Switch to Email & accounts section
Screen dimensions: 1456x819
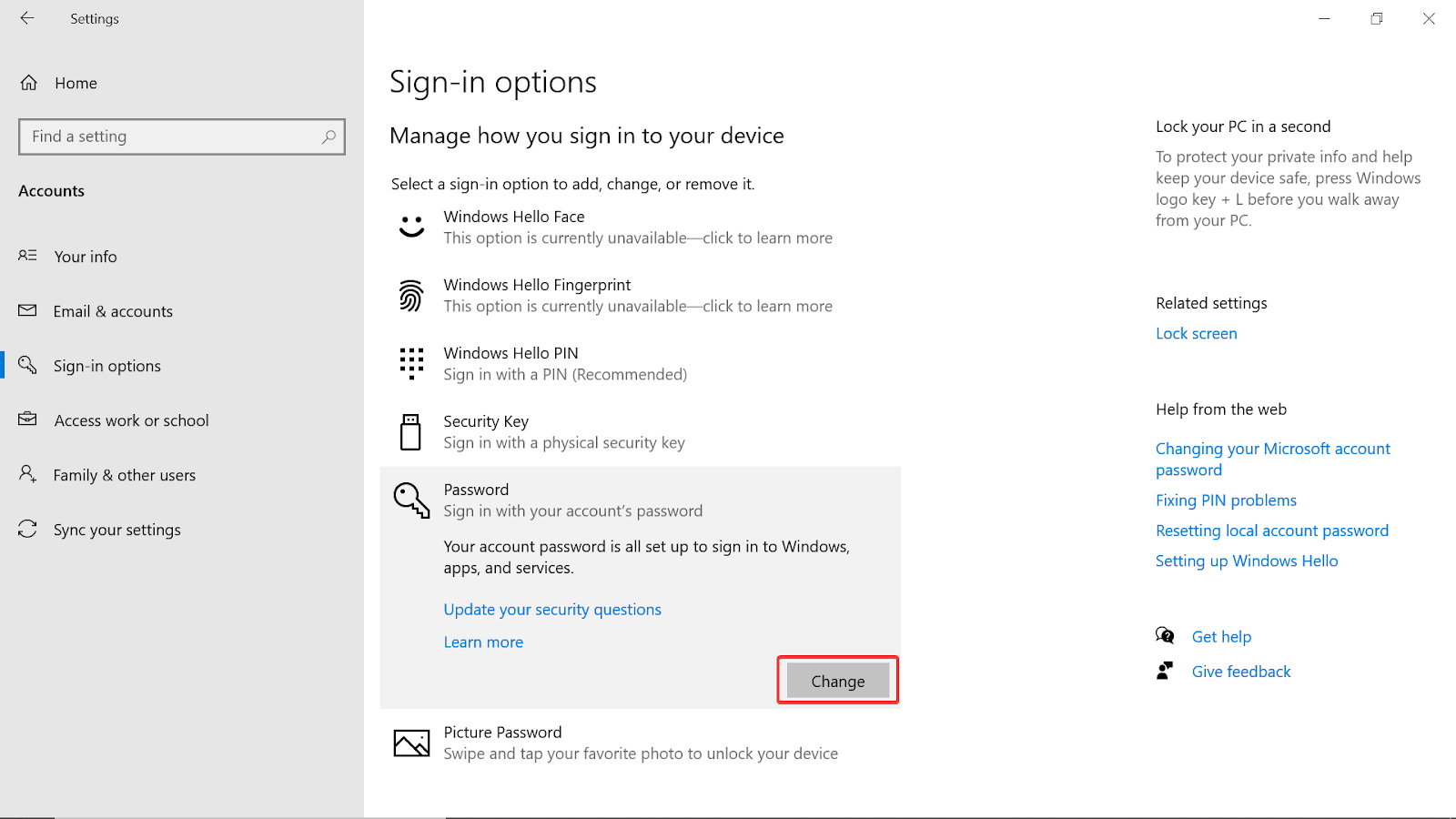[x=112, y=310]
